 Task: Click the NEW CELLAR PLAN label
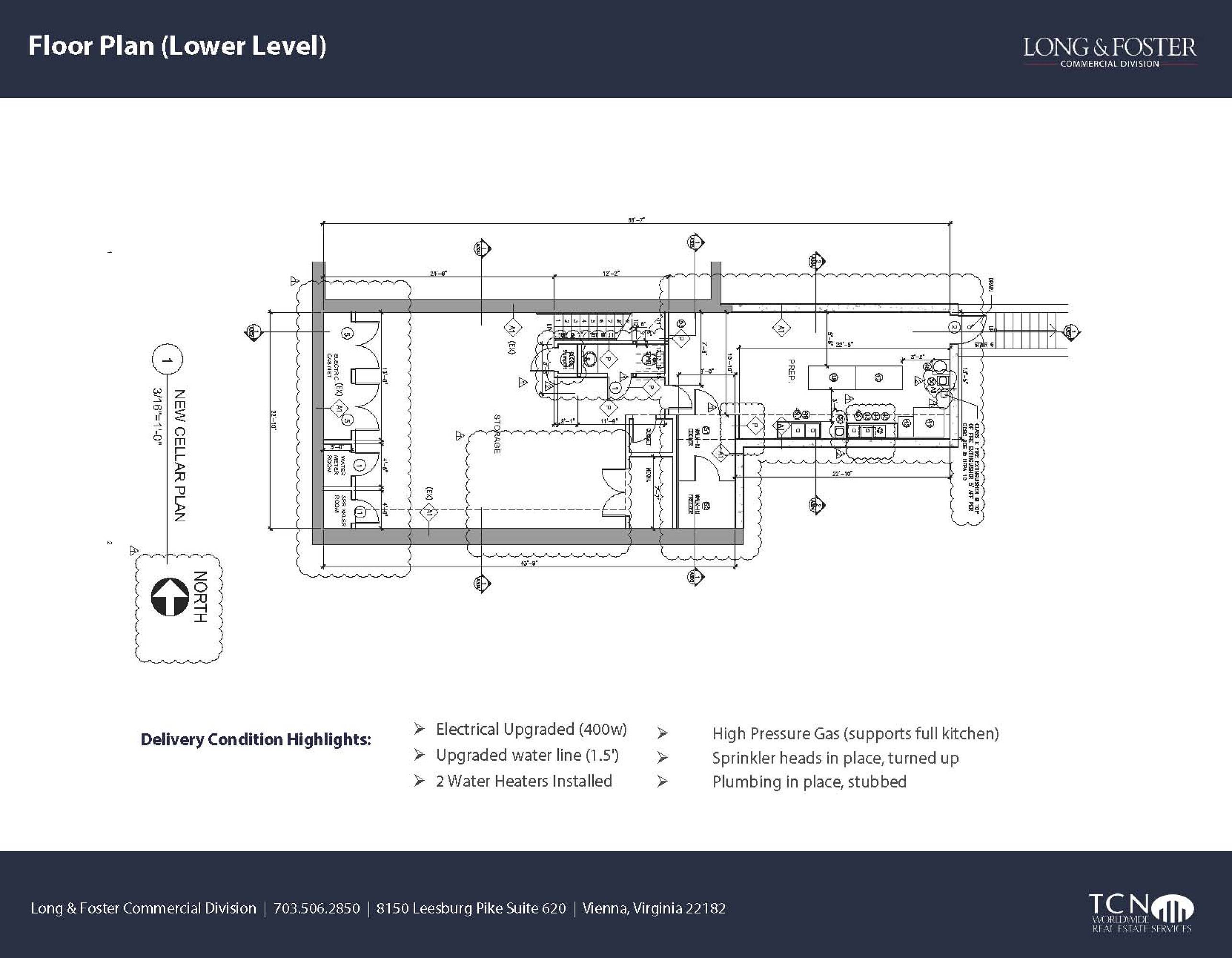click(x=180, y=455)
